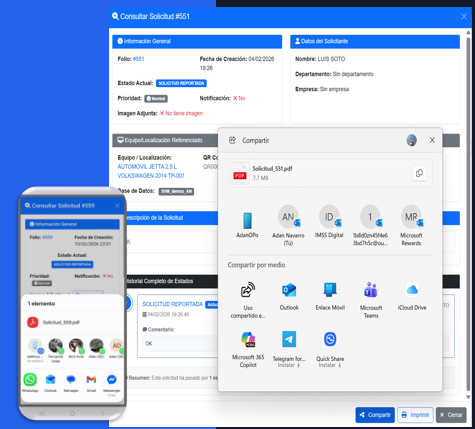Viewport: 475px width, 429px height.
Task: Click the Compartir por medio label
Action: 256,265
